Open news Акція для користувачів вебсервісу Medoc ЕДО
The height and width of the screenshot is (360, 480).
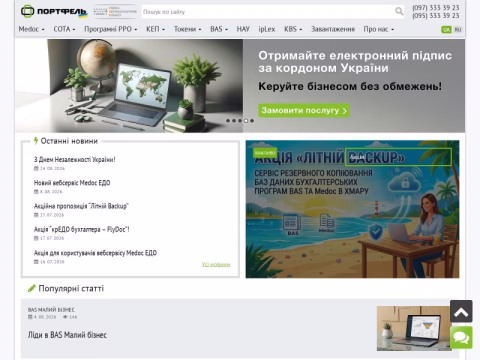pyautogui.click(x=95, y=253)
